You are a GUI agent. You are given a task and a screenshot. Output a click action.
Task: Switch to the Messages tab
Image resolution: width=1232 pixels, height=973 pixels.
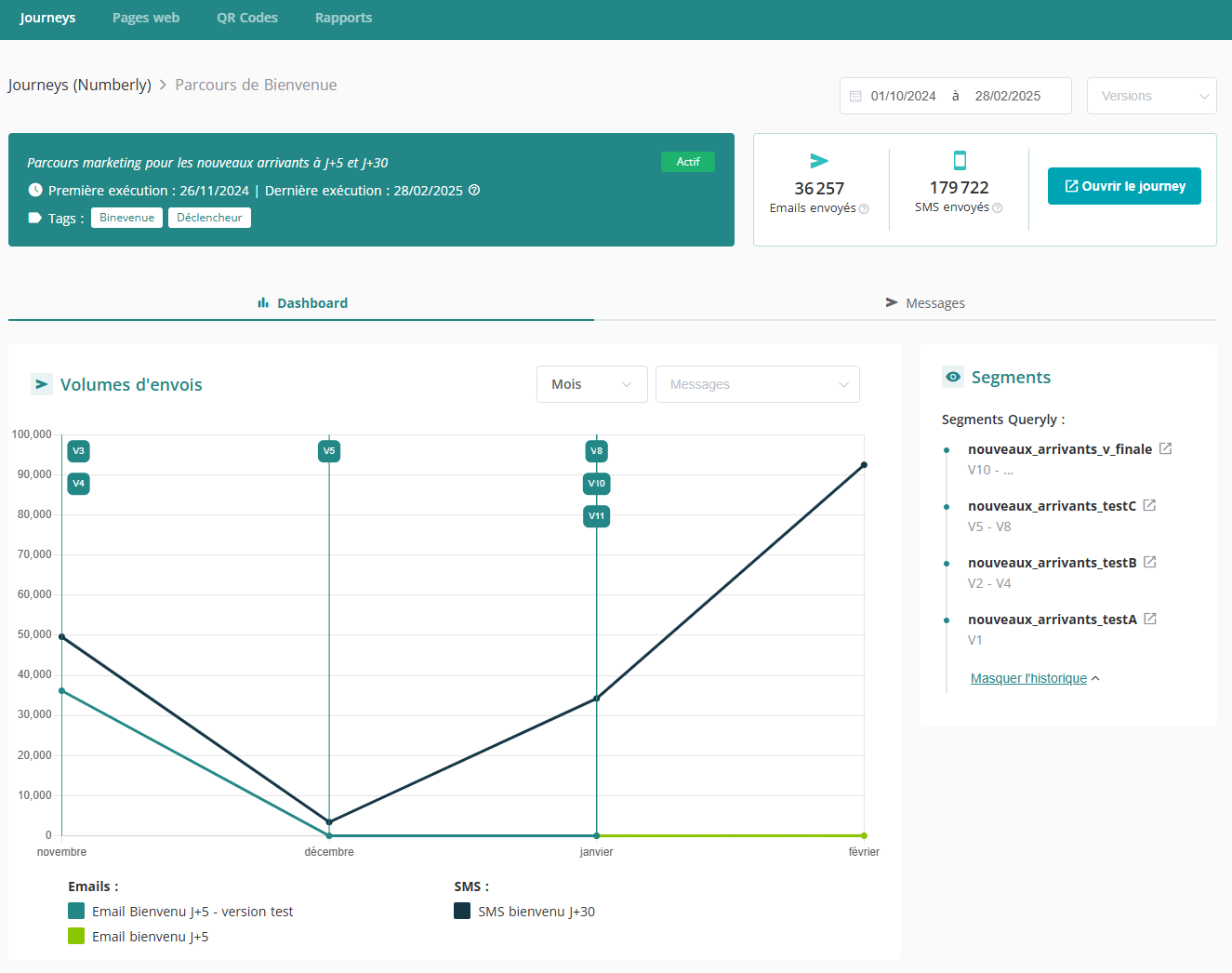[924, 303]
